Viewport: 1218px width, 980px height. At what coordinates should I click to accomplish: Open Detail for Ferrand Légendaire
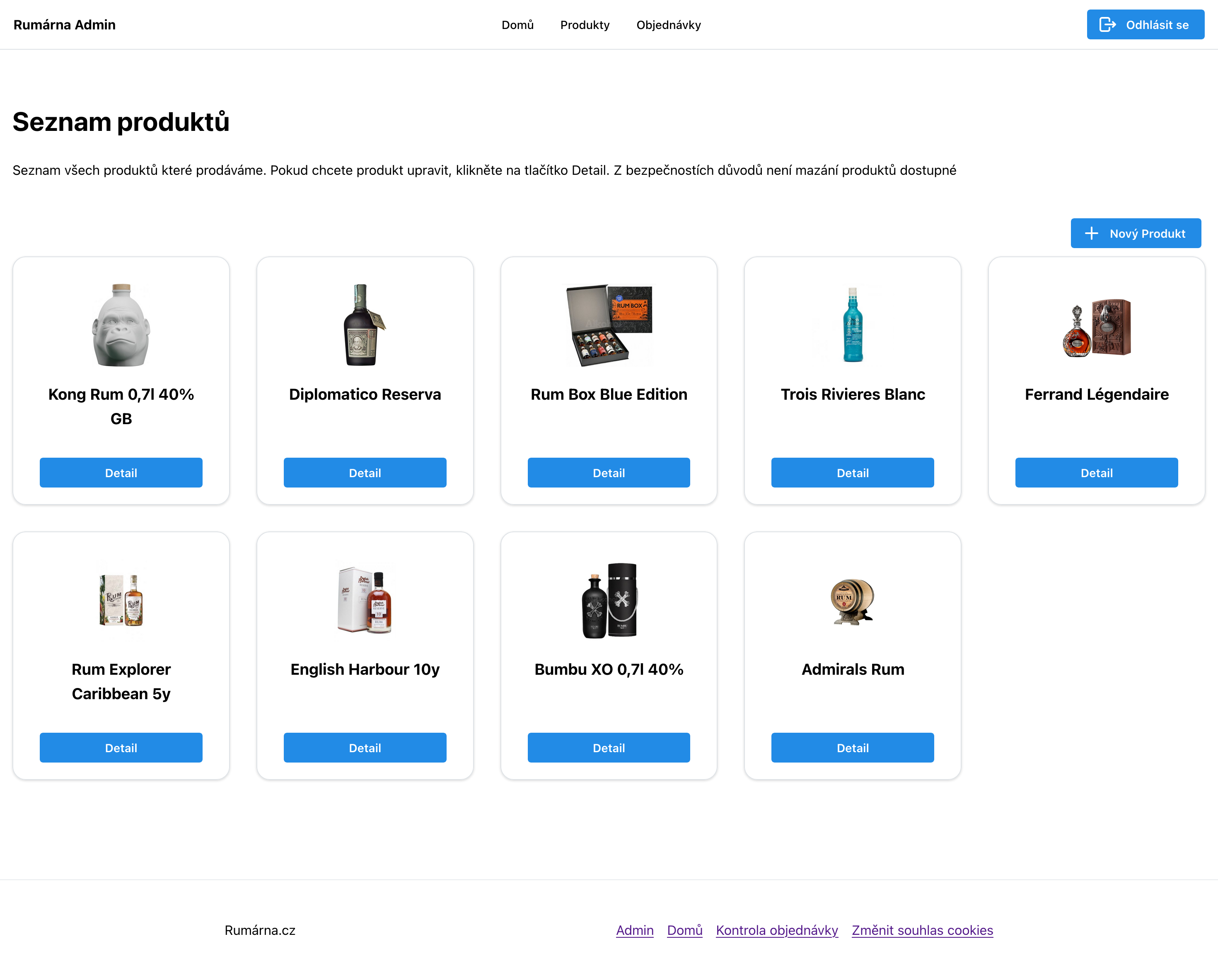[1097, 473]
